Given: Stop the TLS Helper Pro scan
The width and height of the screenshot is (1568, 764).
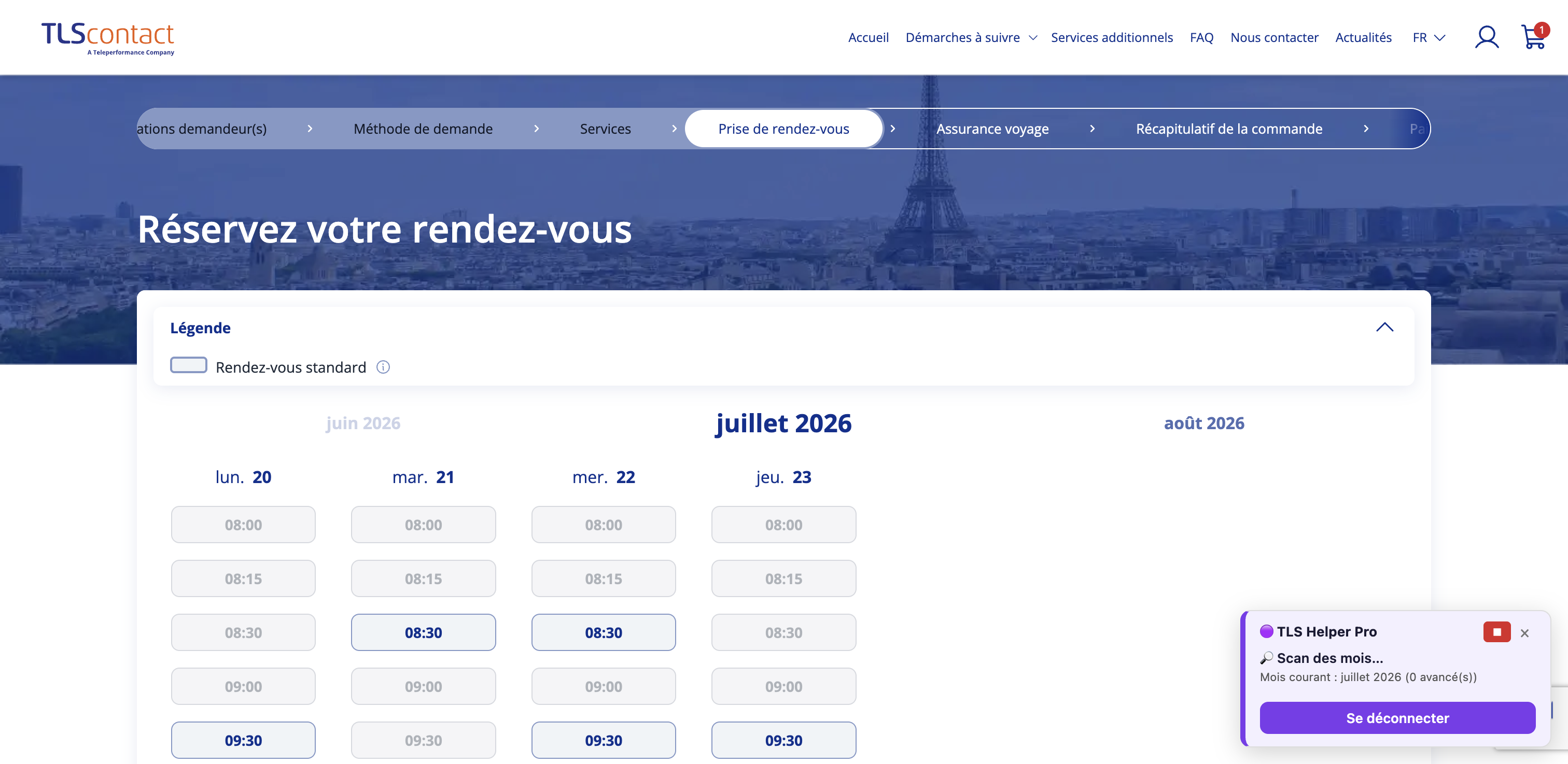Looking at the screenshot, I should point(1496,632).
